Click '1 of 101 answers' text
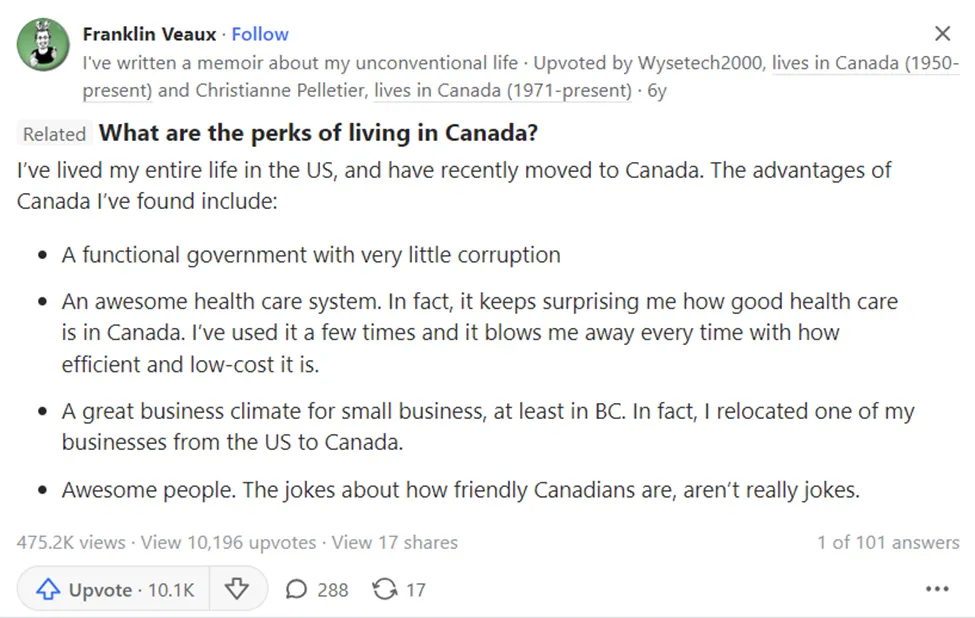Viewport: 975px width, 618px height. [888, 542]
